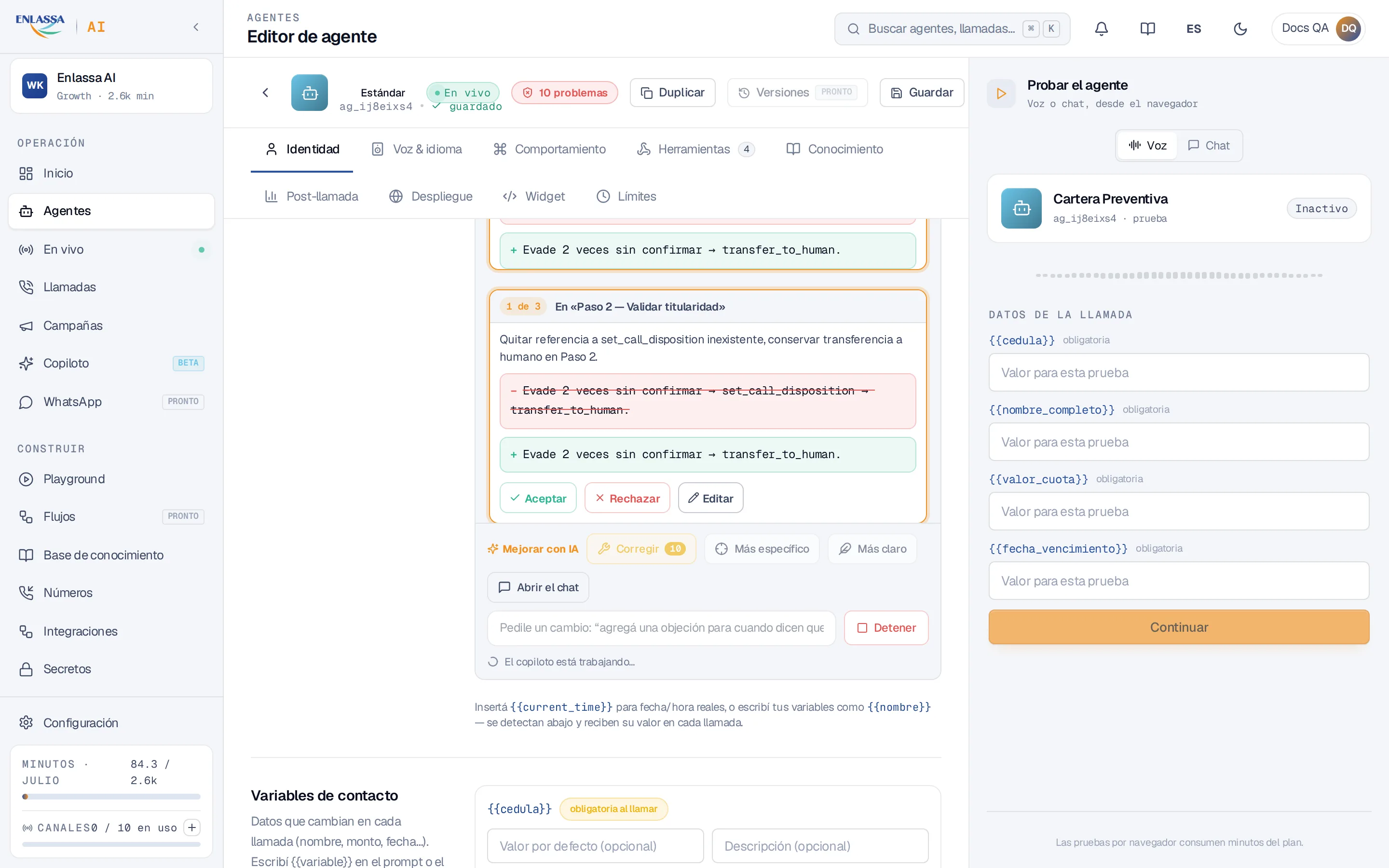Open the 10 problemas badge

coord(564,93)
